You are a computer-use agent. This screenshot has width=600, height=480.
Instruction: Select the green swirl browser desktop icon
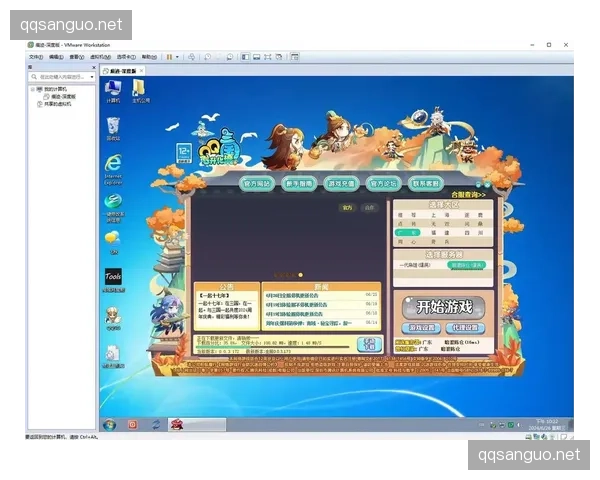tap(113, 208)
